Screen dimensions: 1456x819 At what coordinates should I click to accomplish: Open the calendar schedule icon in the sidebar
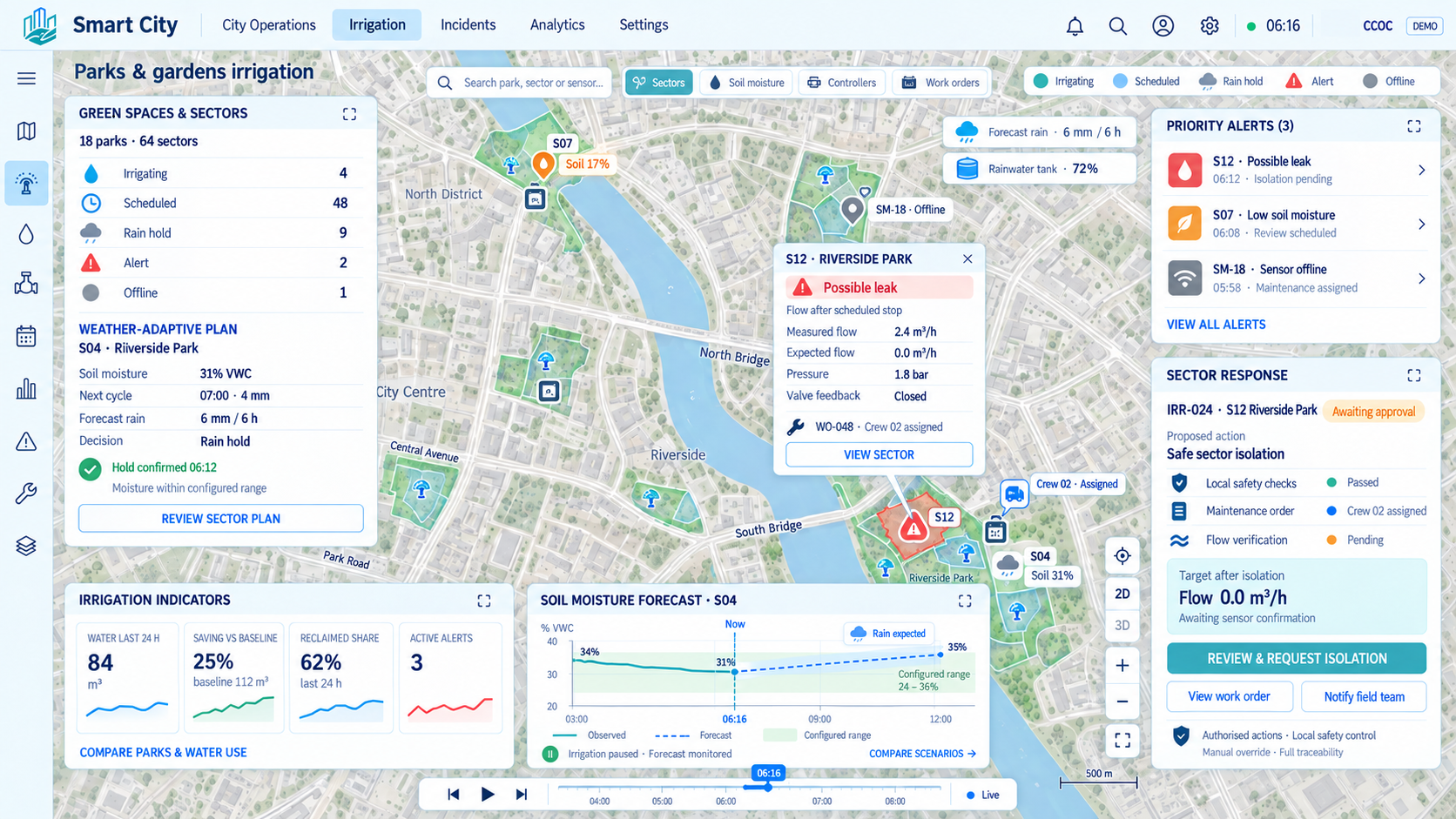[x=26, y=336]
